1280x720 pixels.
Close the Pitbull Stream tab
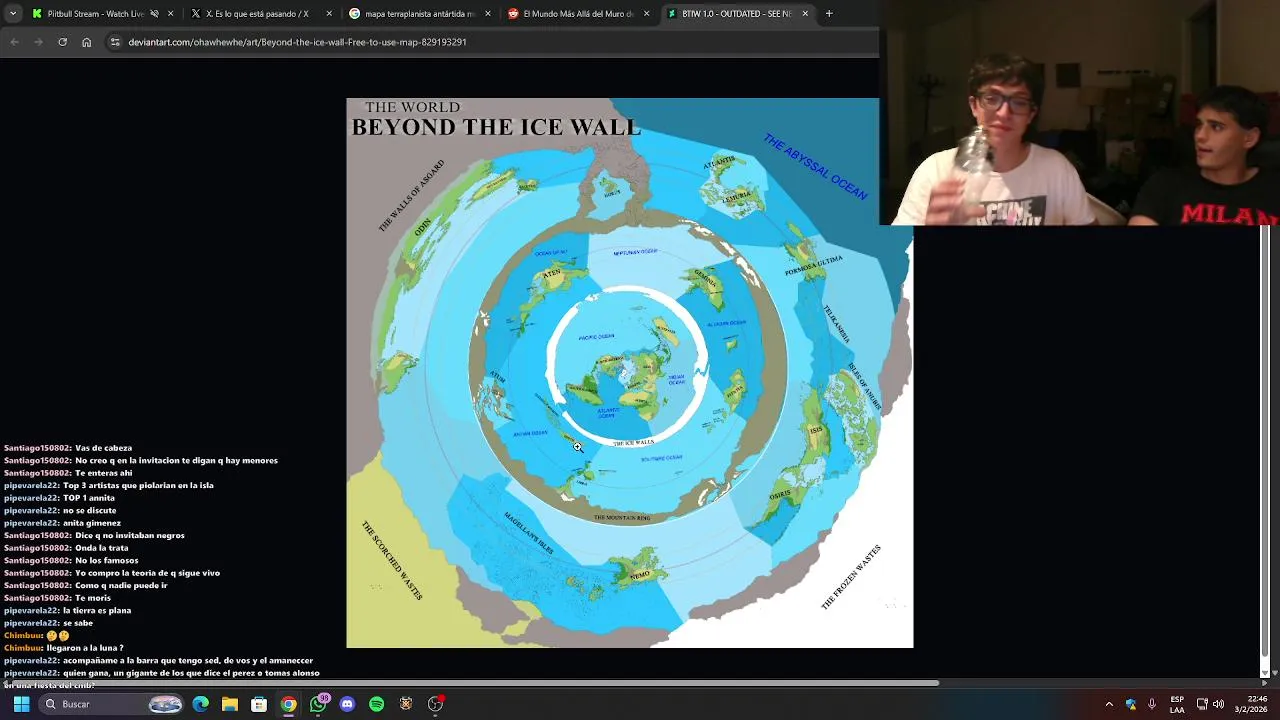coord(170,14)
